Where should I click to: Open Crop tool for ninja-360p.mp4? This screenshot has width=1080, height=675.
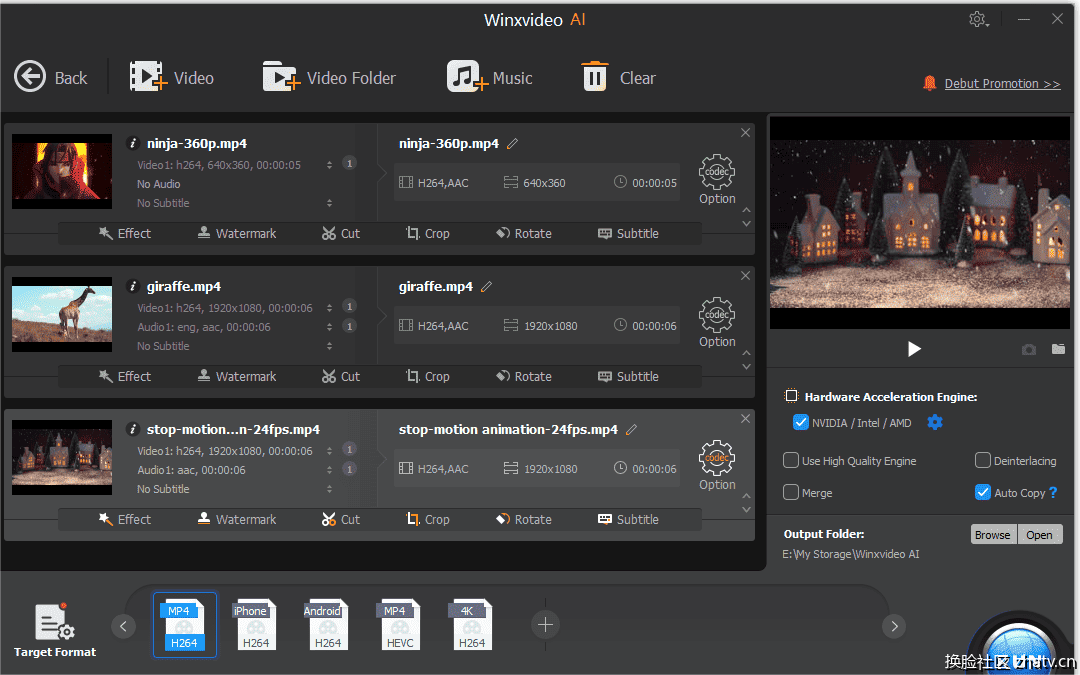(428, 233)
